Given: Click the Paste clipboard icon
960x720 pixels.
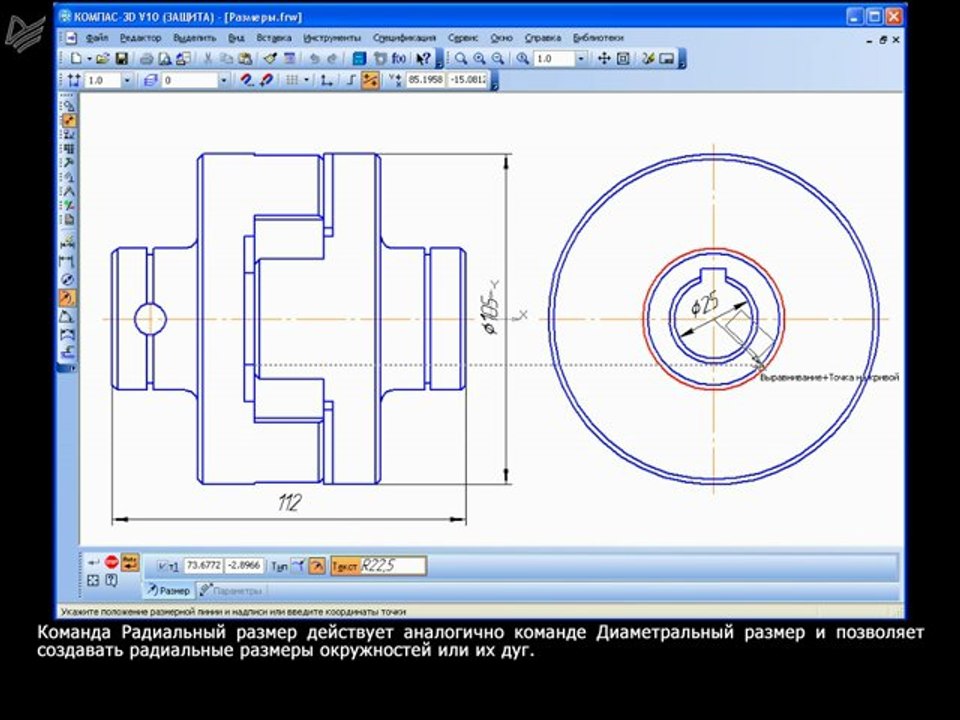Looking at the screenshot, I should pyautogui.click(x=245, y=59).
